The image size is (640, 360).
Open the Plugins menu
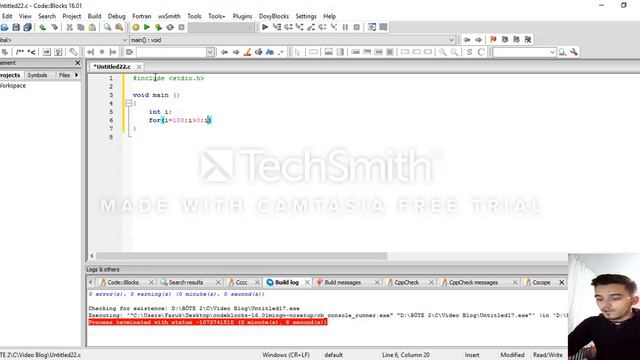(x=242, y=16)
